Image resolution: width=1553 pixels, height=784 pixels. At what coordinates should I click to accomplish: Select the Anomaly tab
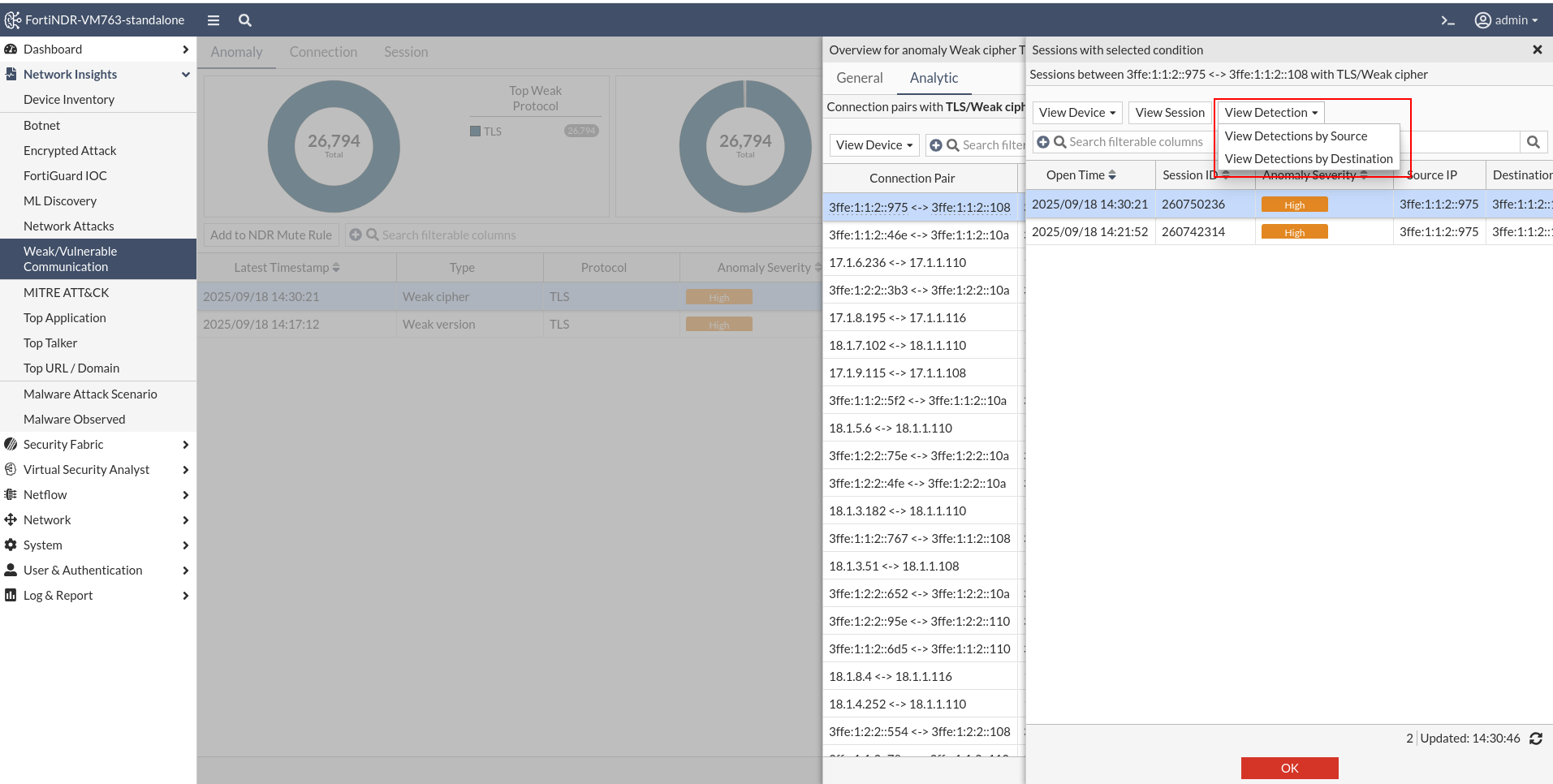pos(236,52)
